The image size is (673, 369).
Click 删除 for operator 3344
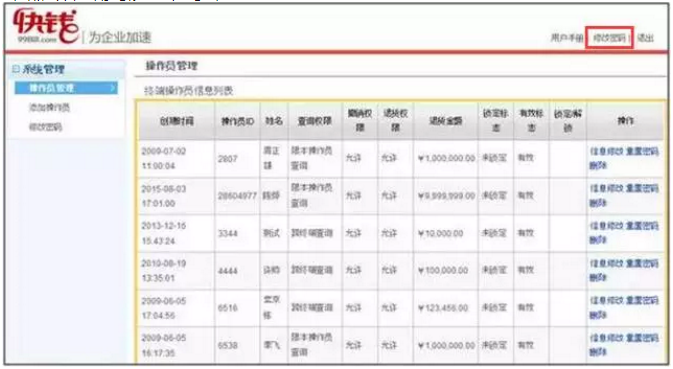598,240
